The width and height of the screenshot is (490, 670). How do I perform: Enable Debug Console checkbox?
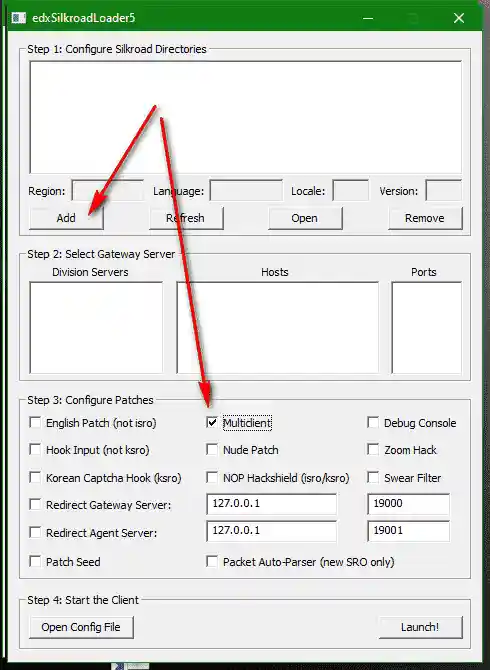(x=373, y=423)
